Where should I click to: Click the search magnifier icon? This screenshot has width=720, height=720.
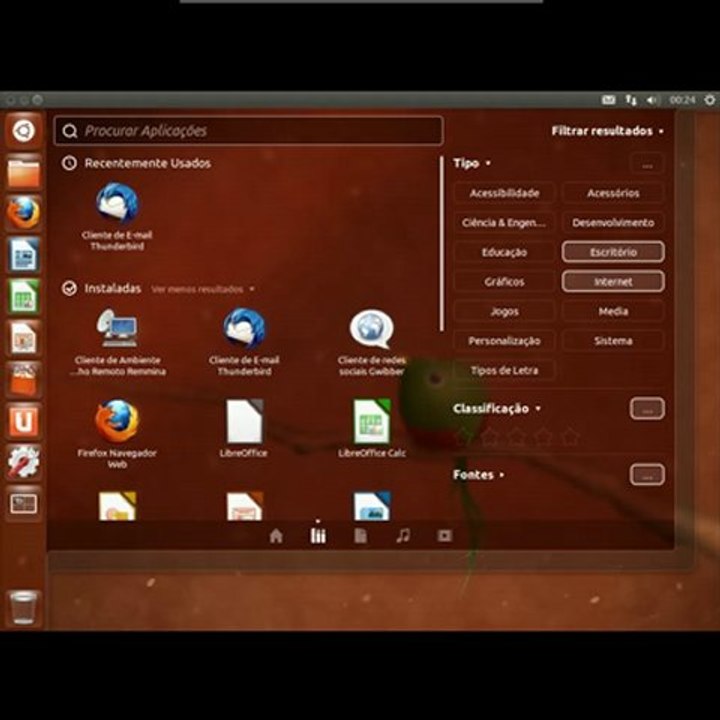click(x=70, y=131)
